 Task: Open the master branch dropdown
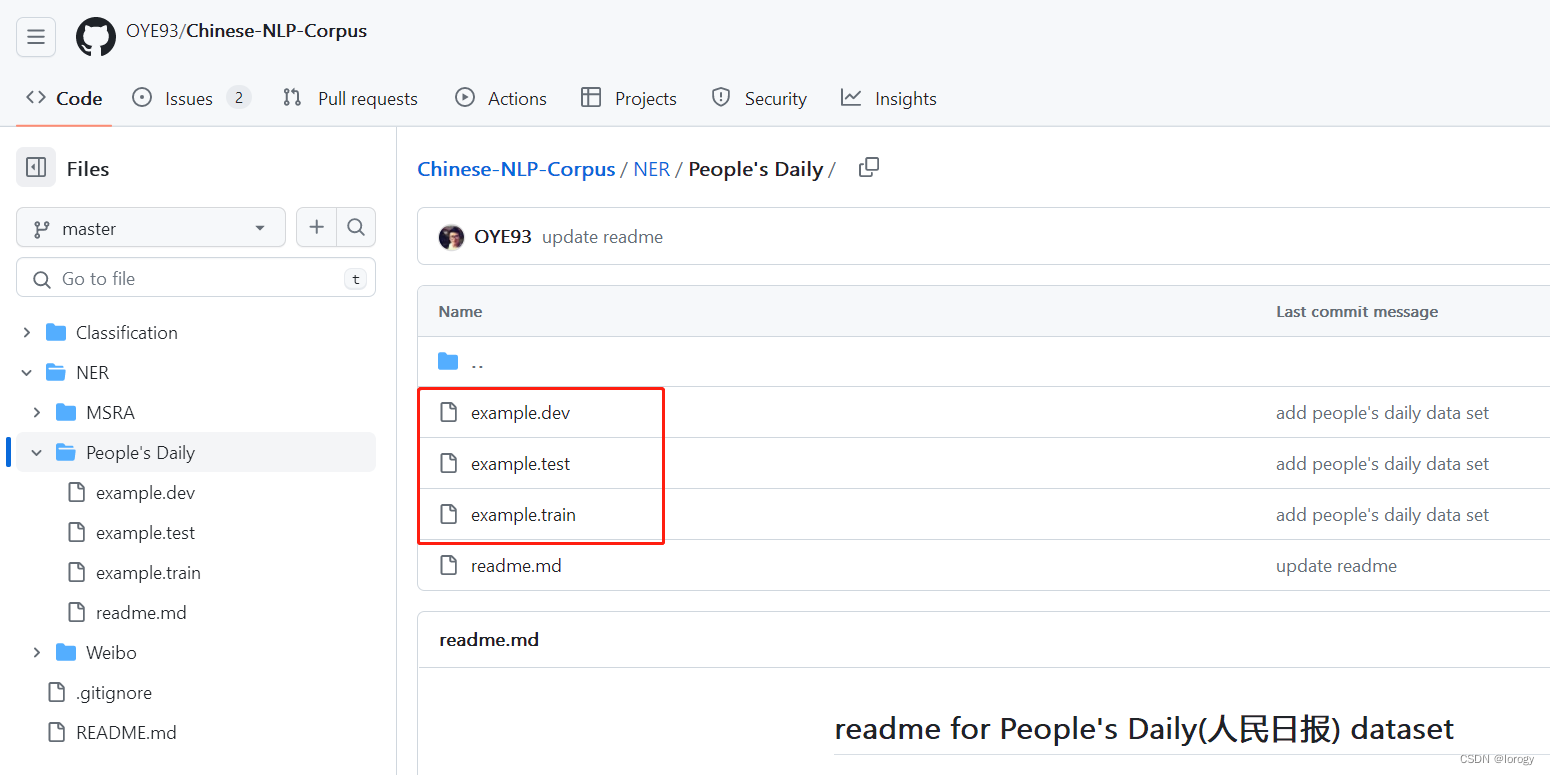151,228
